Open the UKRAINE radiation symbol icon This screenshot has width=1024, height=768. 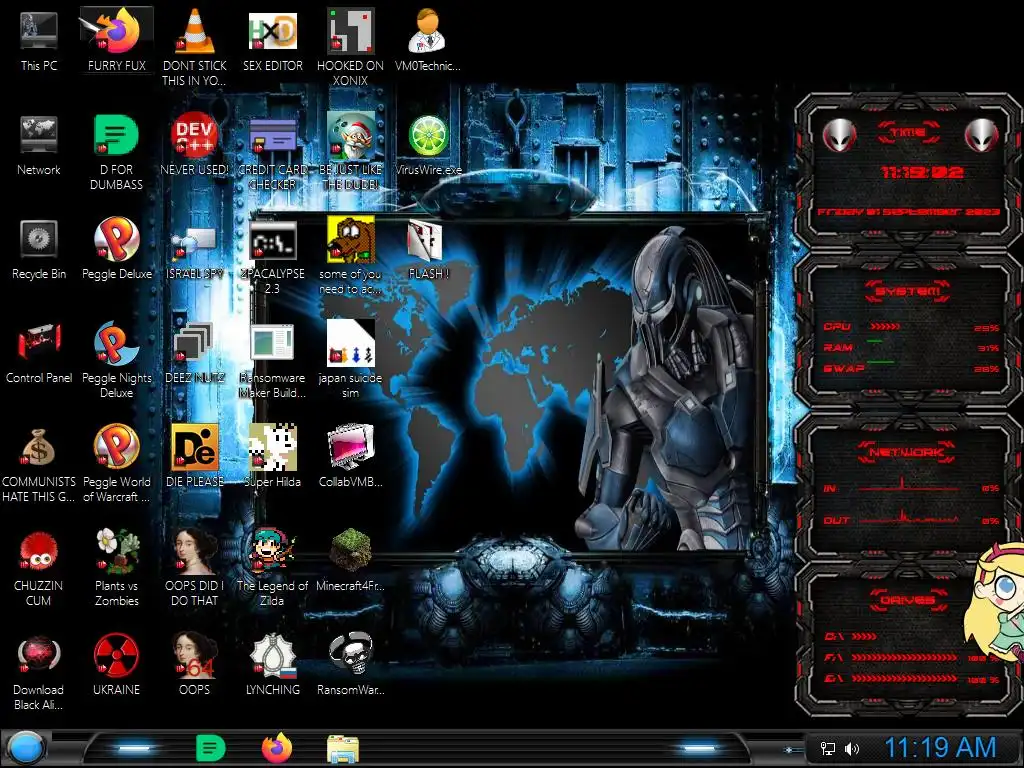coord(117,654)
